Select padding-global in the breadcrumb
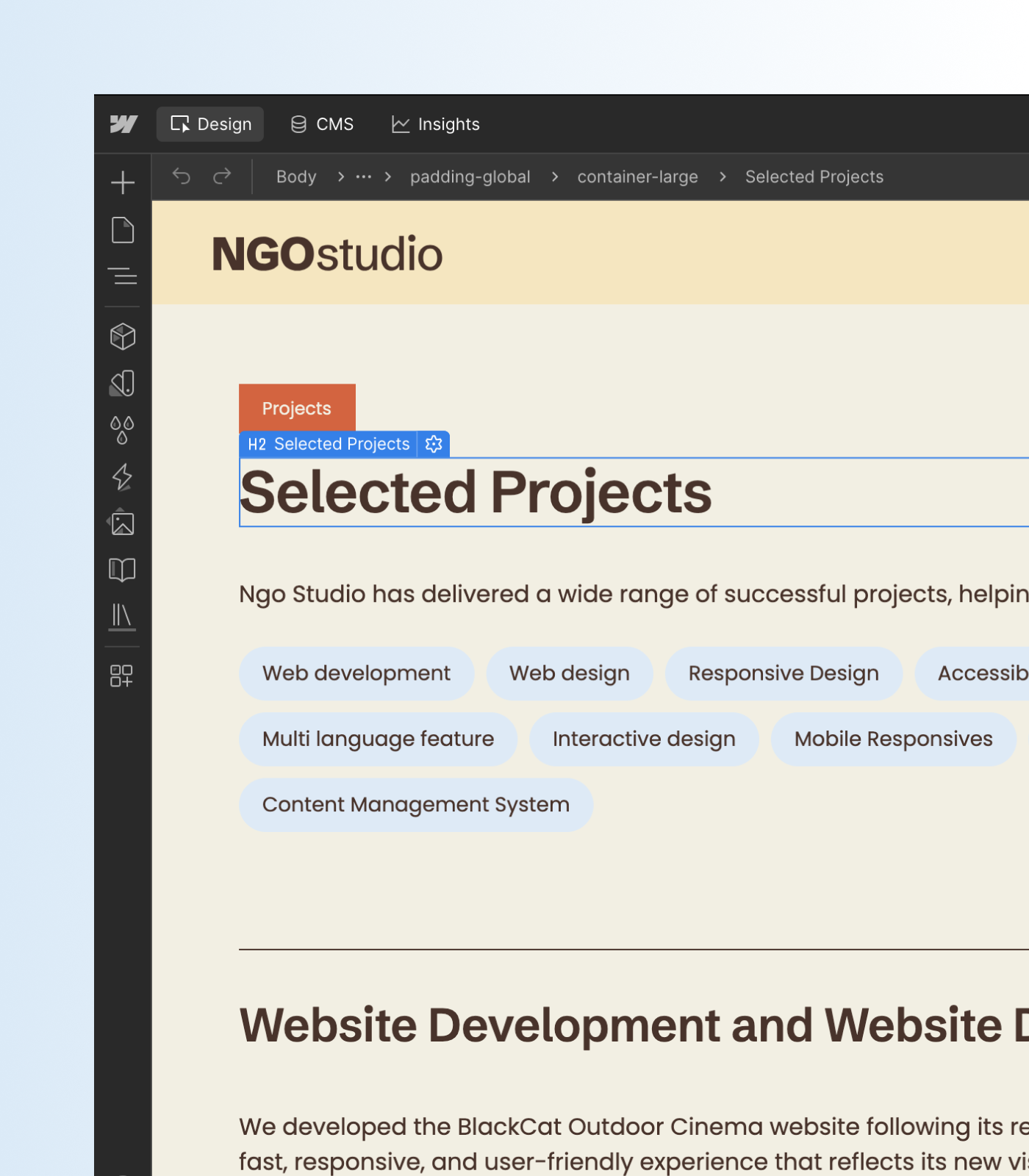The image size is (1029, 1176). click(470, 177)
